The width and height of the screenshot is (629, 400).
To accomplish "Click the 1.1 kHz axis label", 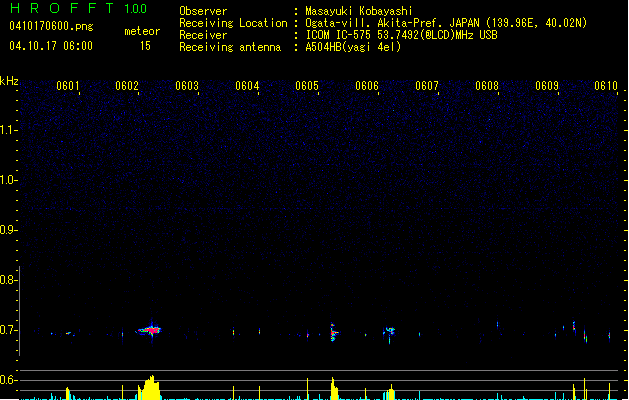I will (8, 130).
